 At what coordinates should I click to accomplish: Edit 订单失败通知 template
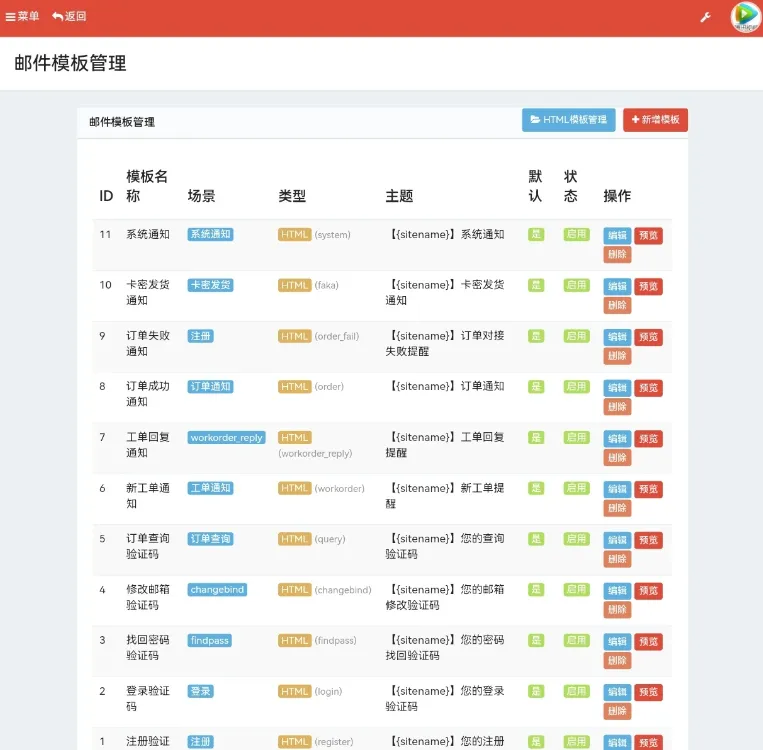[617, 337]
